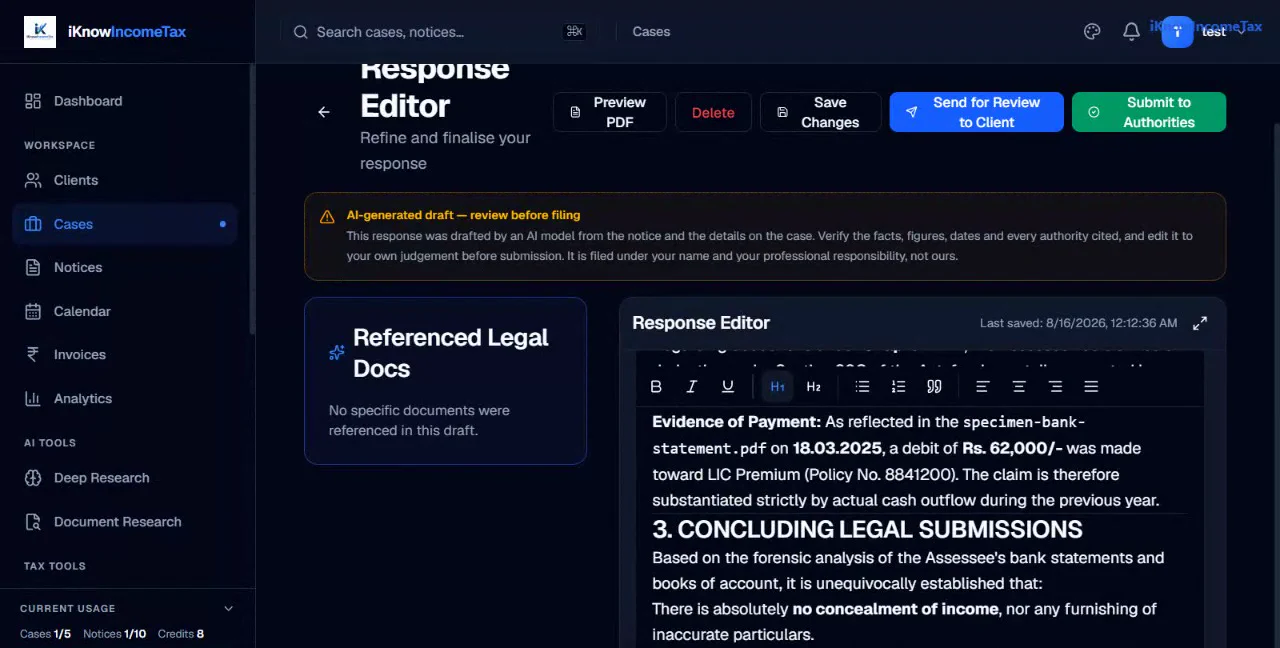Click the Analytics bar chart icon
The height and width of the screenshot is (648, 1280).
pyautogui.click(x=33, y=398)
